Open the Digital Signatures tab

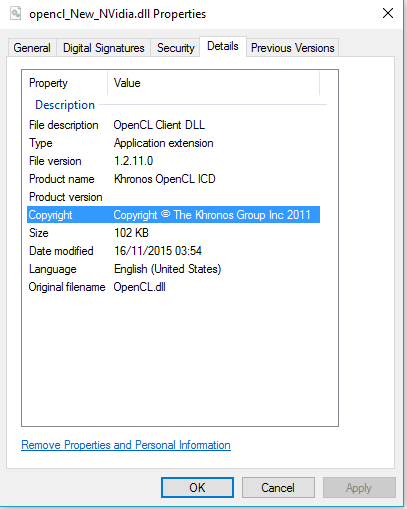[104, 48]
